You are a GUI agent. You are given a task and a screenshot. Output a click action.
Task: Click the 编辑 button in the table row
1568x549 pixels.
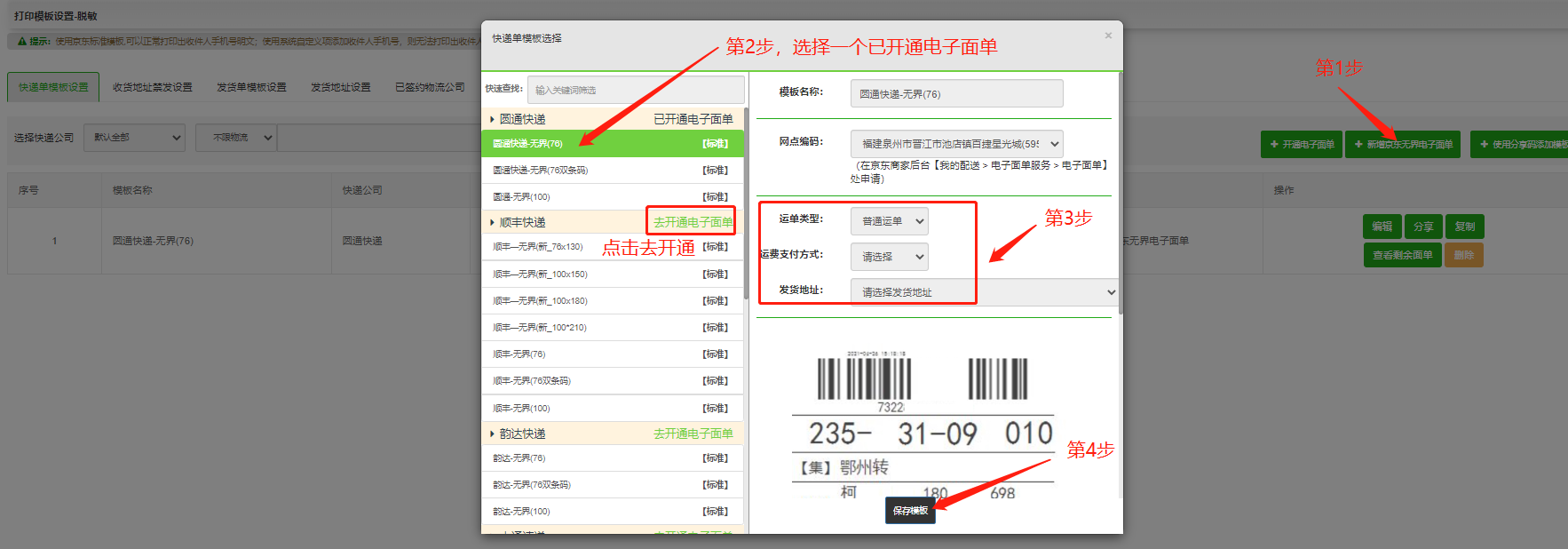click(1382, 227)
